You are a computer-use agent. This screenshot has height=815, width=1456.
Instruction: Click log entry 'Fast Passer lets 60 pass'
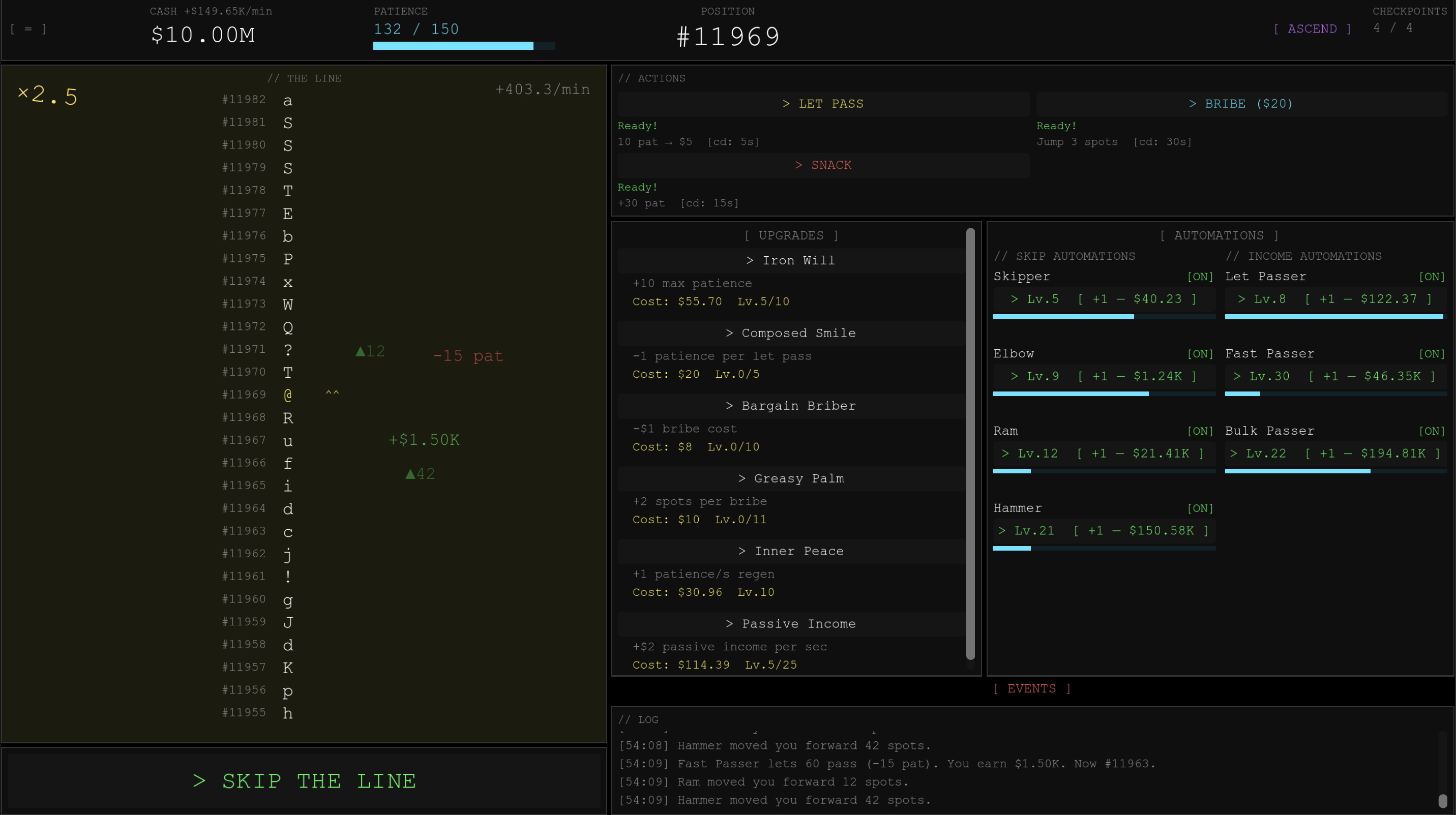click(887, 764)
